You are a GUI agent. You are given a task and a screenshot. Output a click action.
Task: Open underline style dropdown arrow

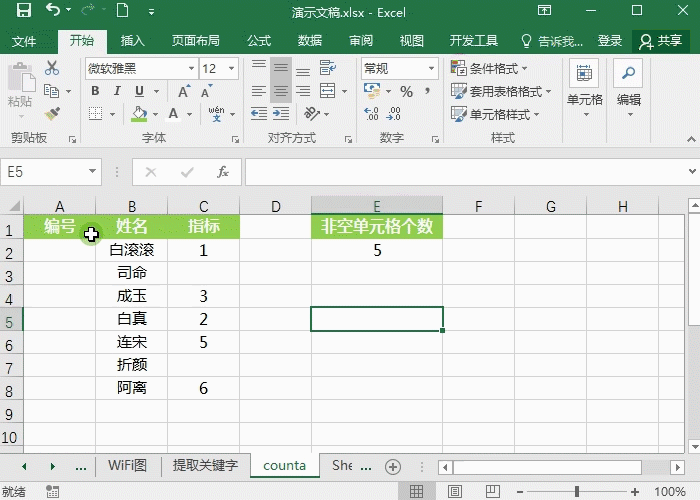156,92
